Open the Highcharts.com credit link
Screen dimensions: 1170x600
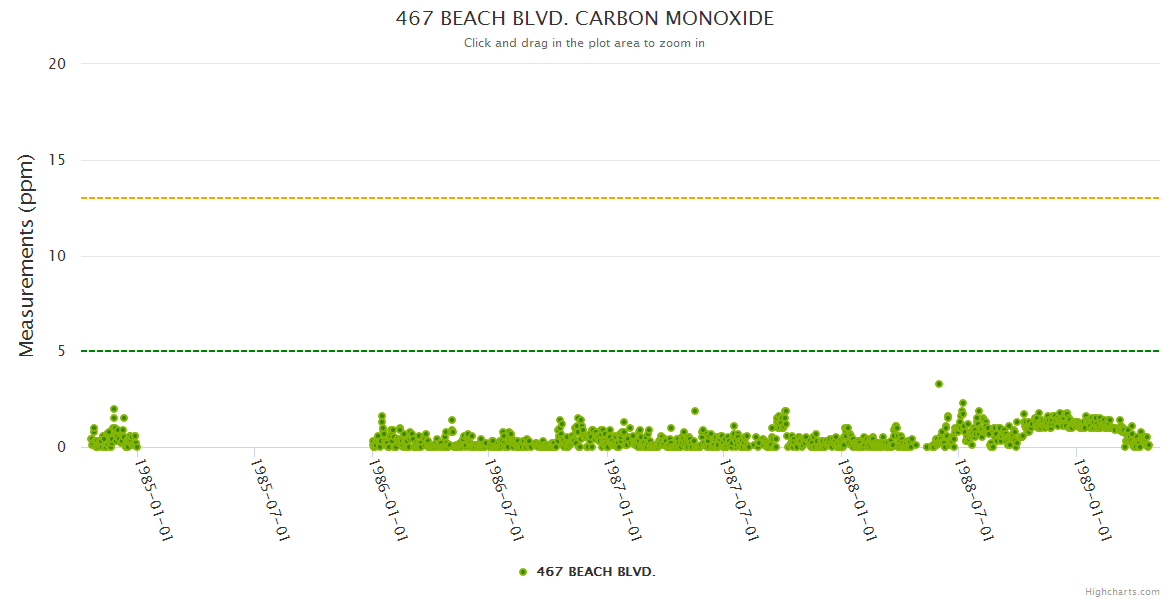click(x=1122, y=592)
